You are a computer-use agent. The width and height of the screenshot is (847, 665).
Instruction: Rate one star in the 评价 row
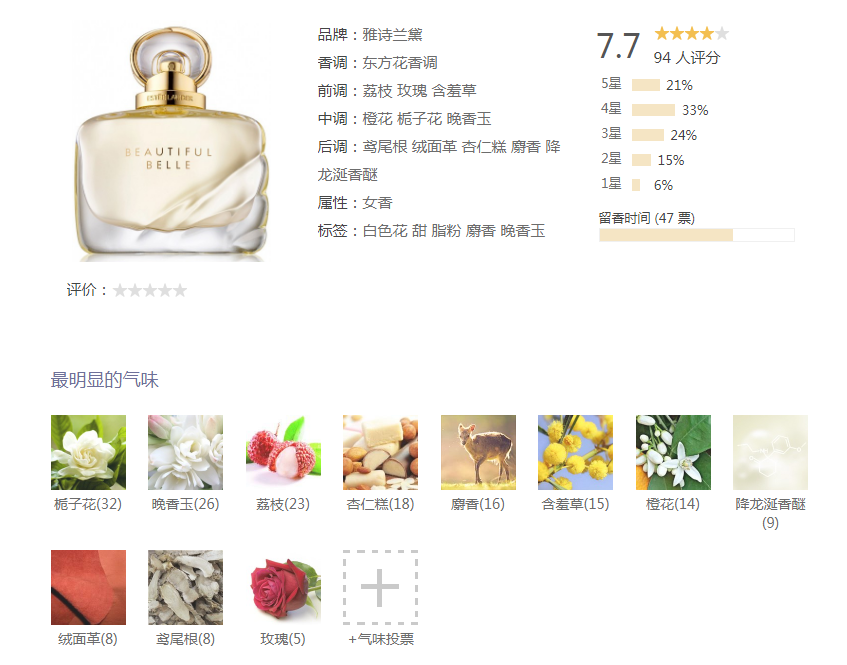[x=120, y=291]
